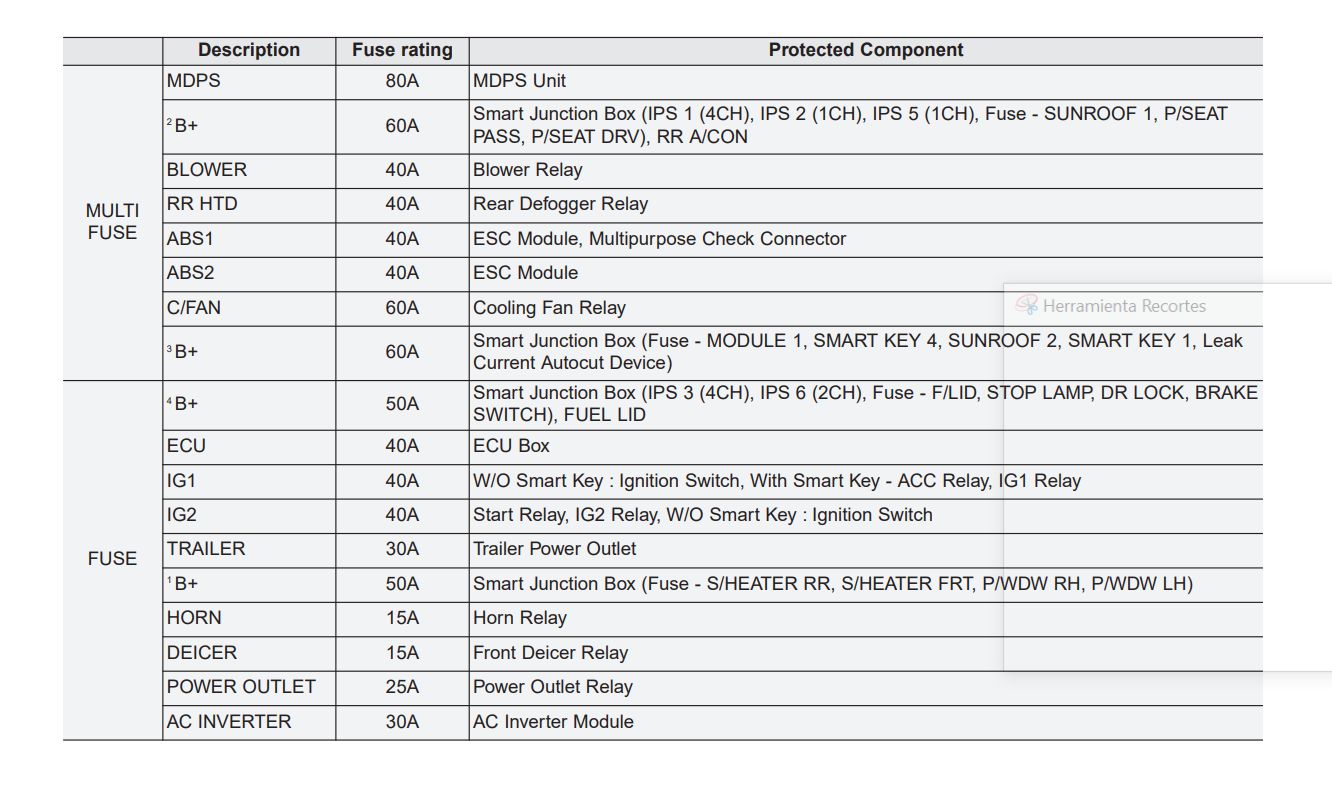Screen dimensions: 1332x800
Task: Click the ECU Box component cell
Action: 511,446
